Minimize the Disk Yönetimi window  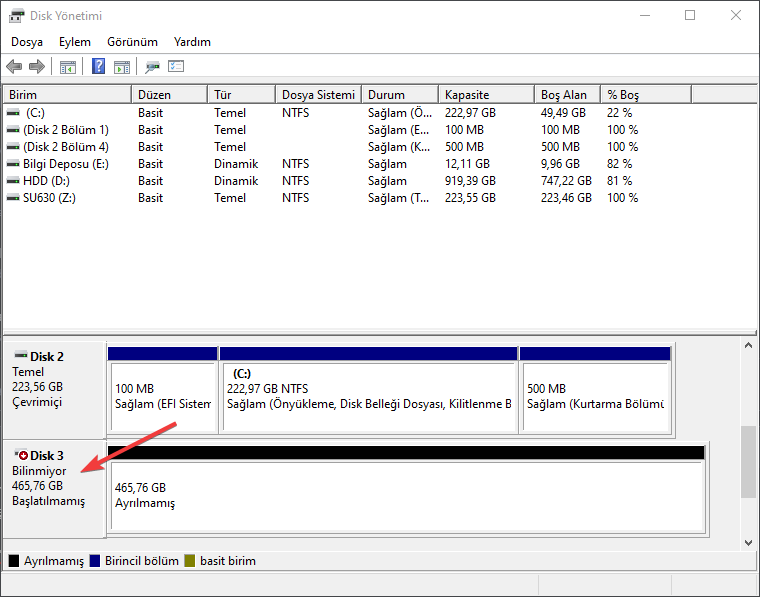pyautogui.click(x=645, y=16)
